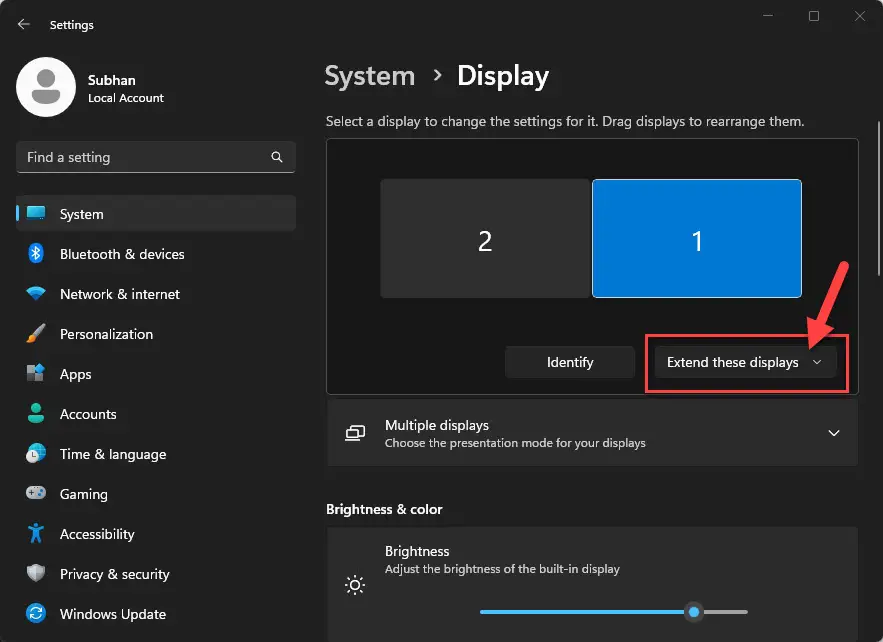Select display 1 monitor box
Screen dimensions: 883x642
click(697, 238)
